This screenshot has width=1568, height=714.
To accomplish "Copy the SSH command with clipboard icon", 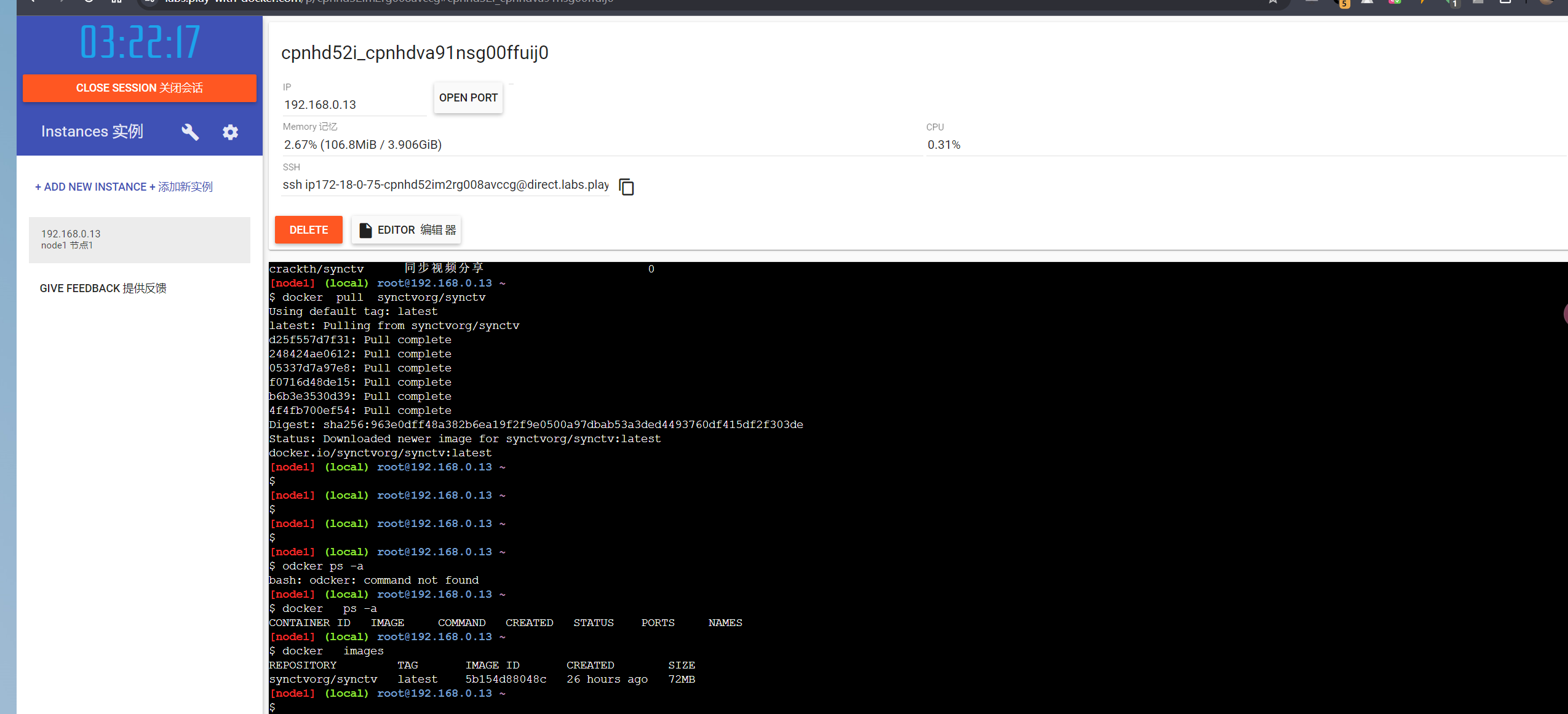I will 626,186.
